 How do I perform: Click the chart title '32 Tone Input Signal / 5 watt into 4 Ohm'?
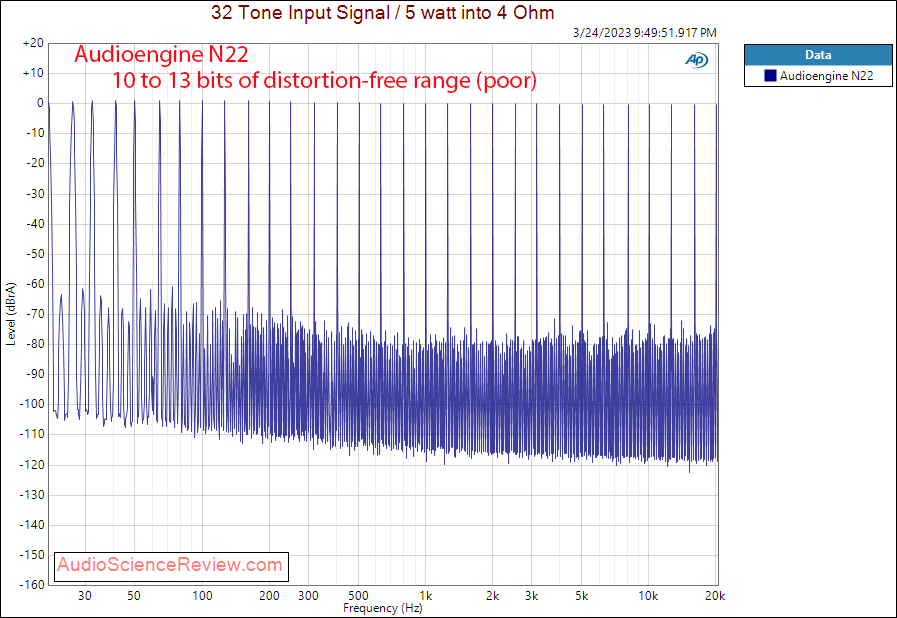click(382, 12)
